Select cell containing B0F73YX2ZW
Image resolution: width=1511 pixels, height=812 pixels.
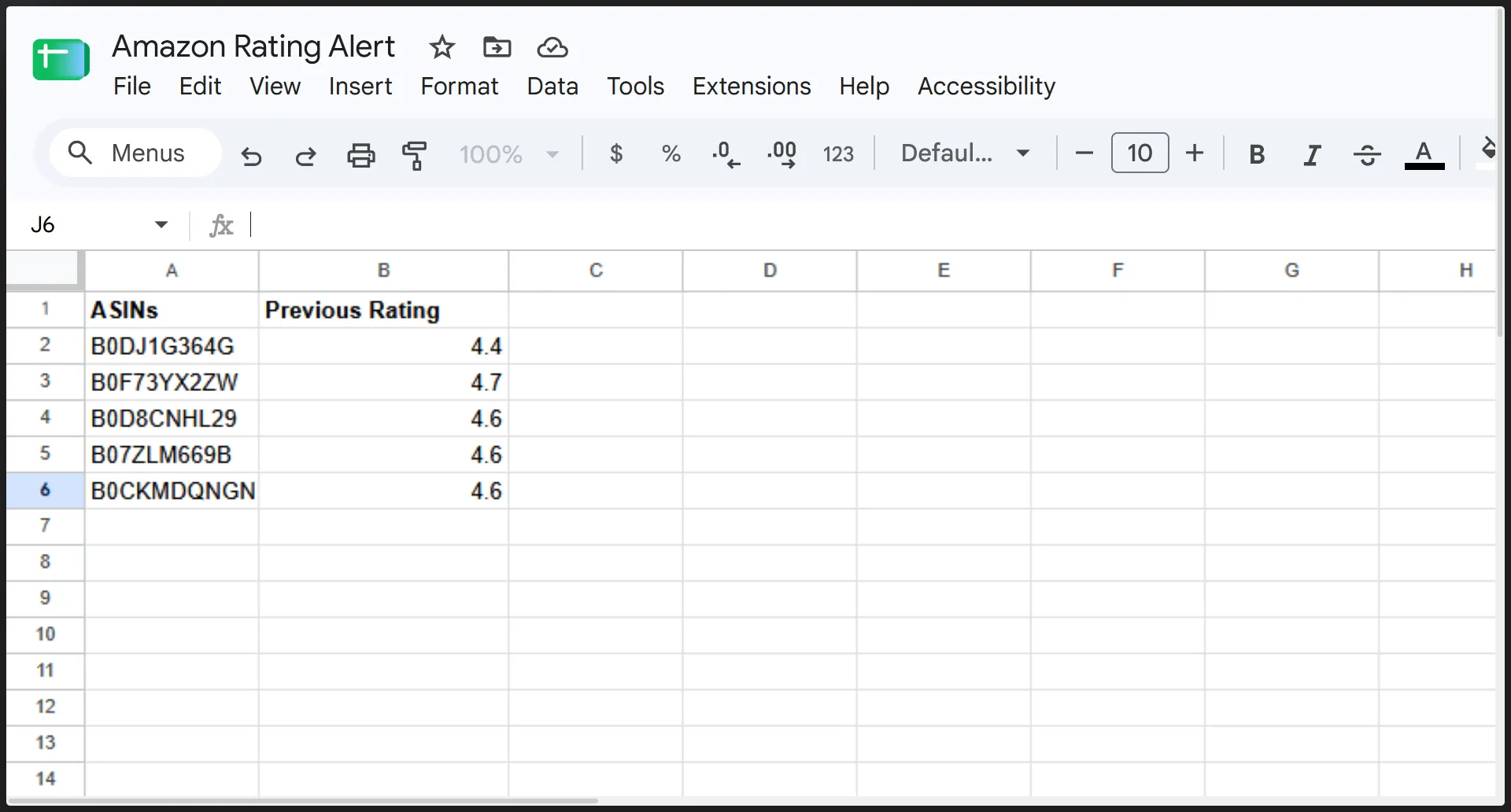click(x=172, y=382)
